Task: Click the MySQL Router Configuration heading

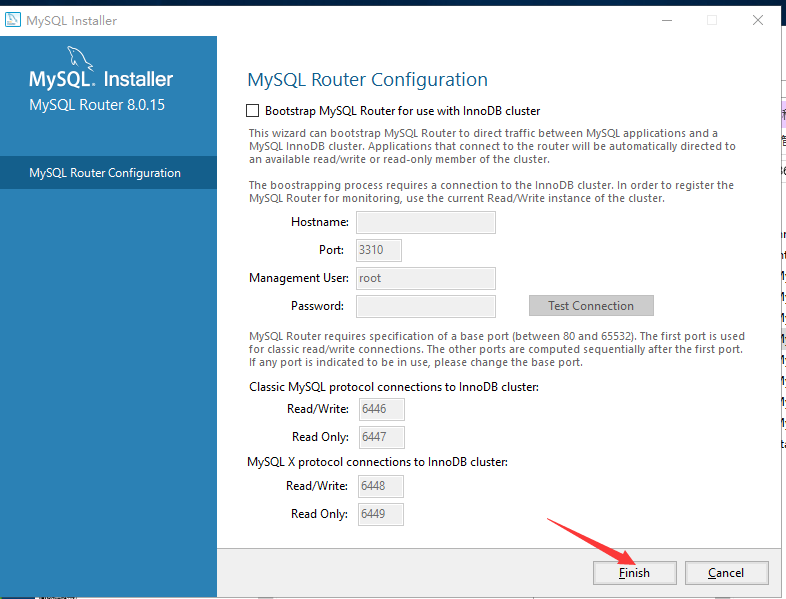Action: pyautogui.click(x=367, y=80)
